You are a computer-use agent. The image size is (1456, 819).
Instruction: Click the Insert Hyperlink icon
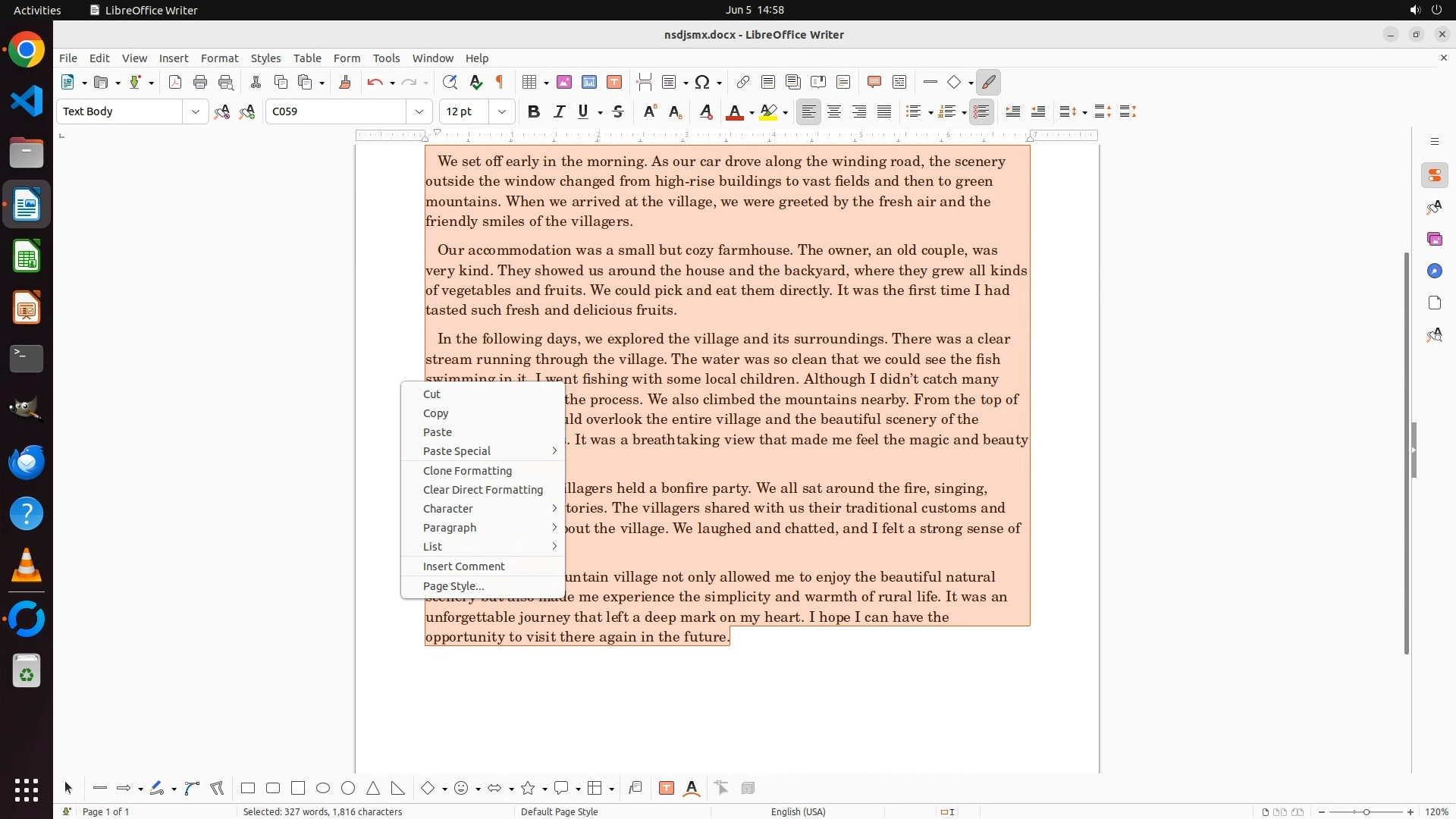743,83
